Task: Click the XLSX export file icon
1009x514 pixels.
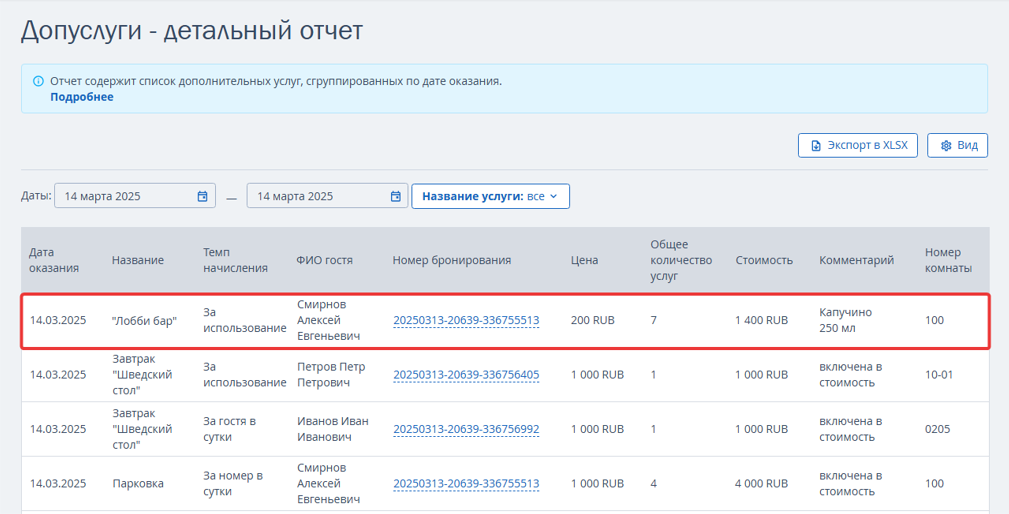Action: point(816,145)
